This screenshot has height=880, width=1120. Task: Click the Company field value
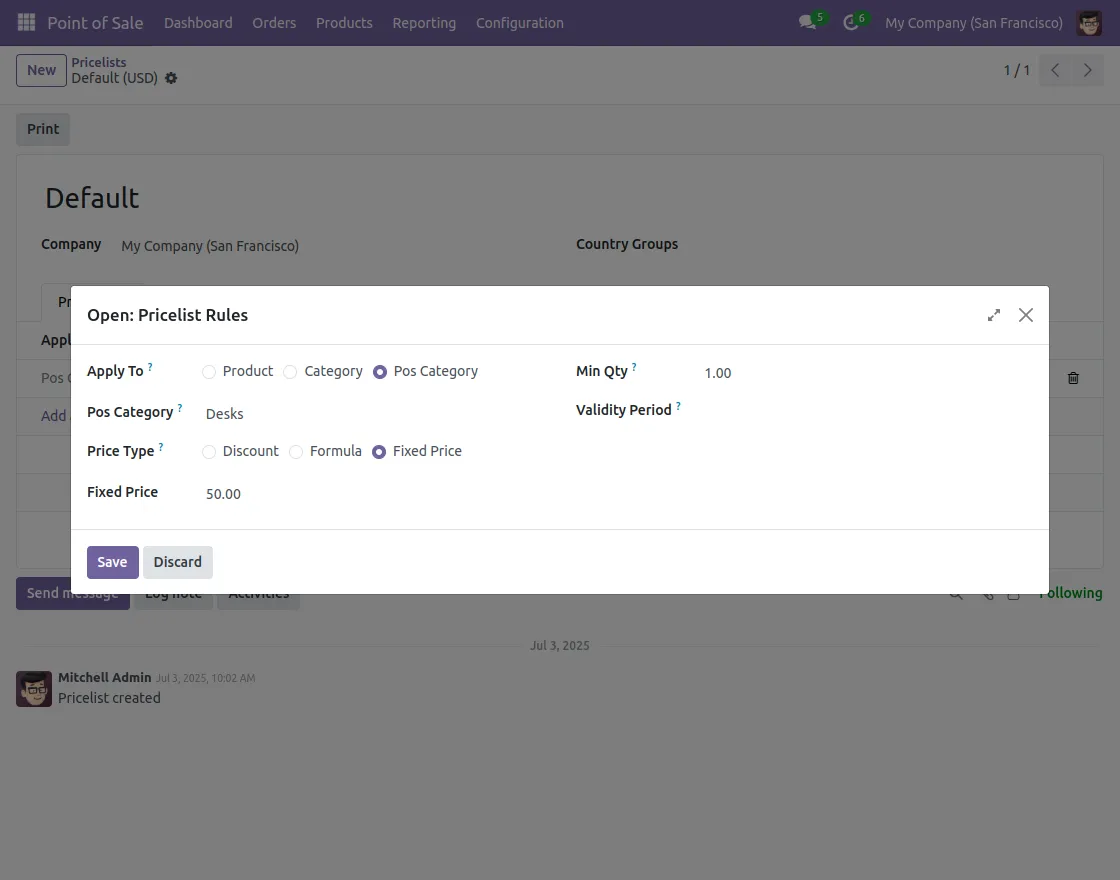pos(210,246)
